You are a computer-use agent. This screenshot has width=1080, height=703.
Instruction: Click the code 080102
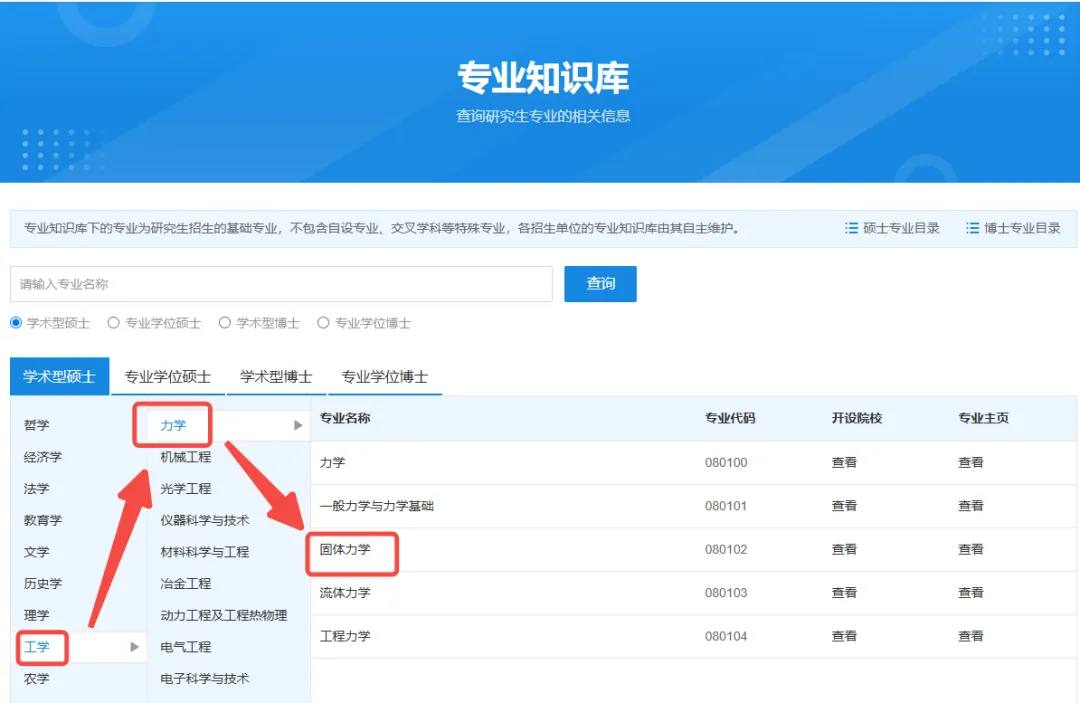point(726,549)
